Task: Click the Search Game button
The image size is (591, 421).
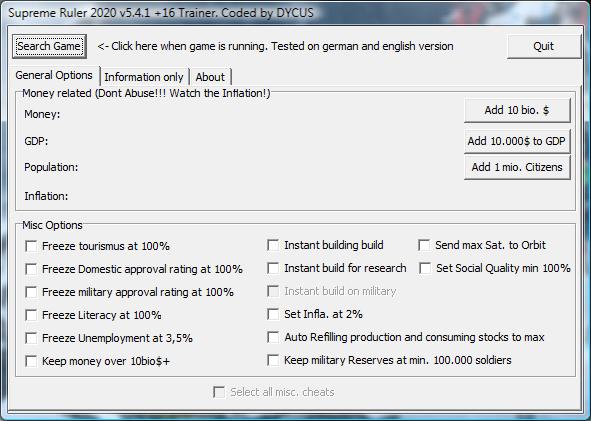Action: point(49,46)
